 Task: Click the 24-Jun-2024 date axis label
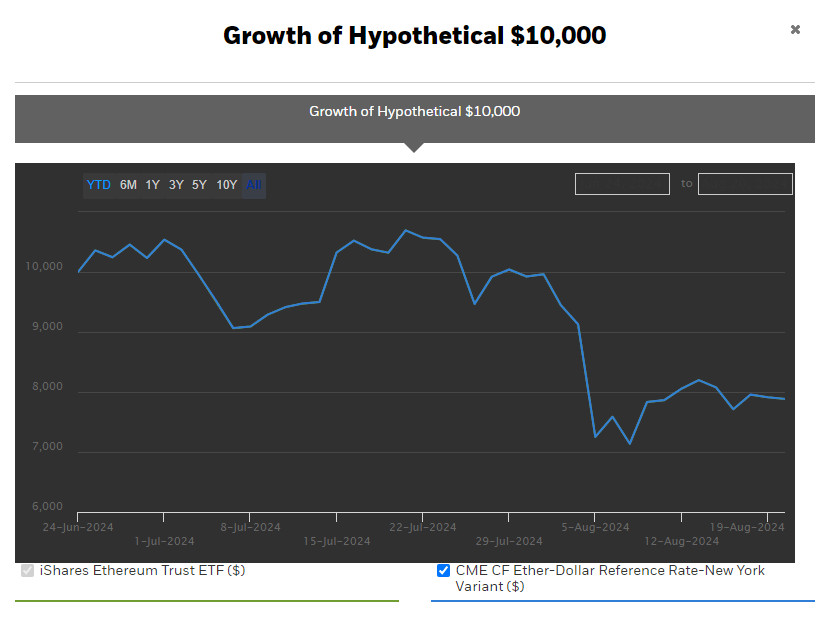point(78,527)
